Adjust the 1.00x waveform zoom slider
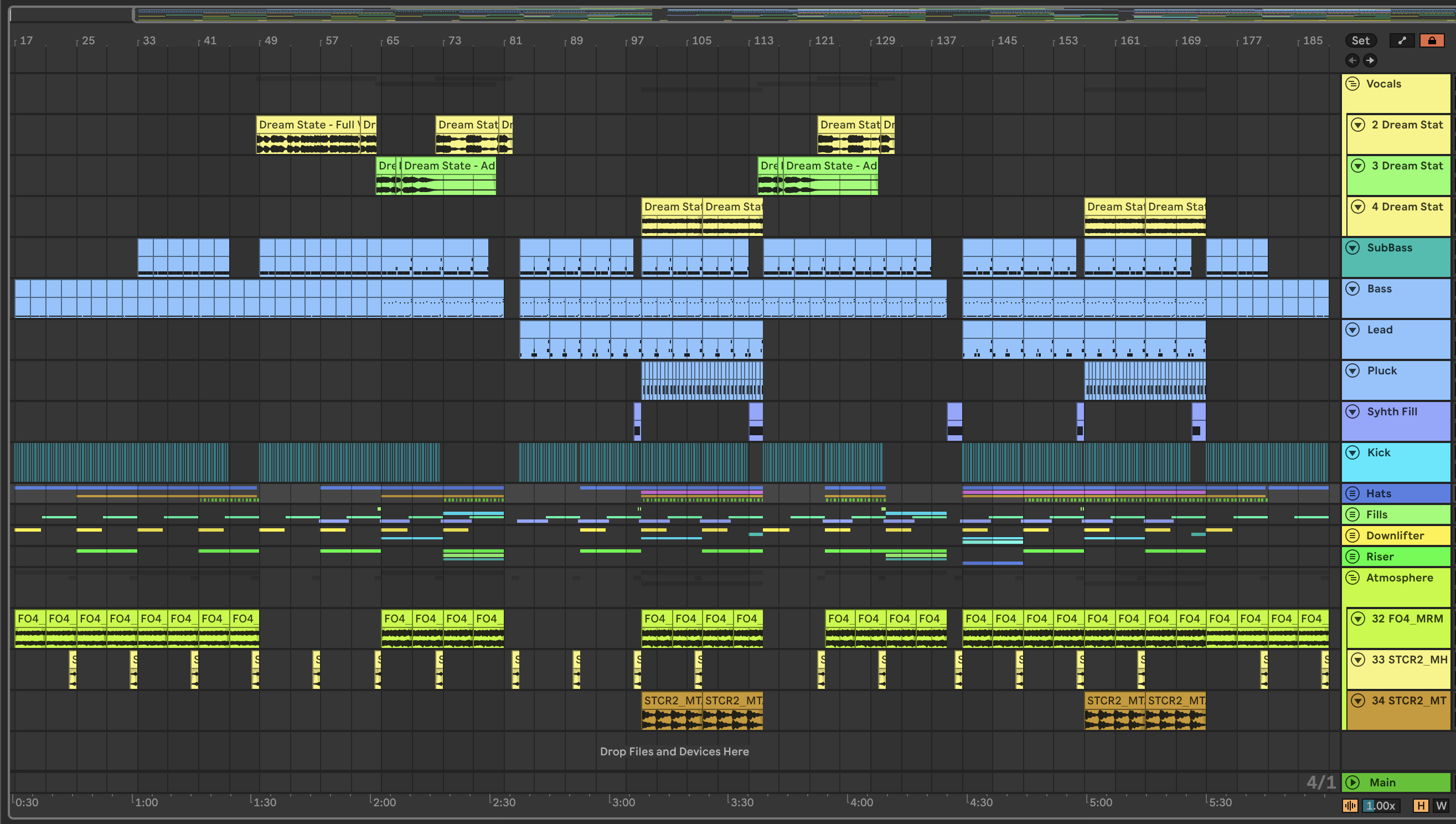Image resolution: width=1456 pixels, height=824 pixels. (1380, 806)
